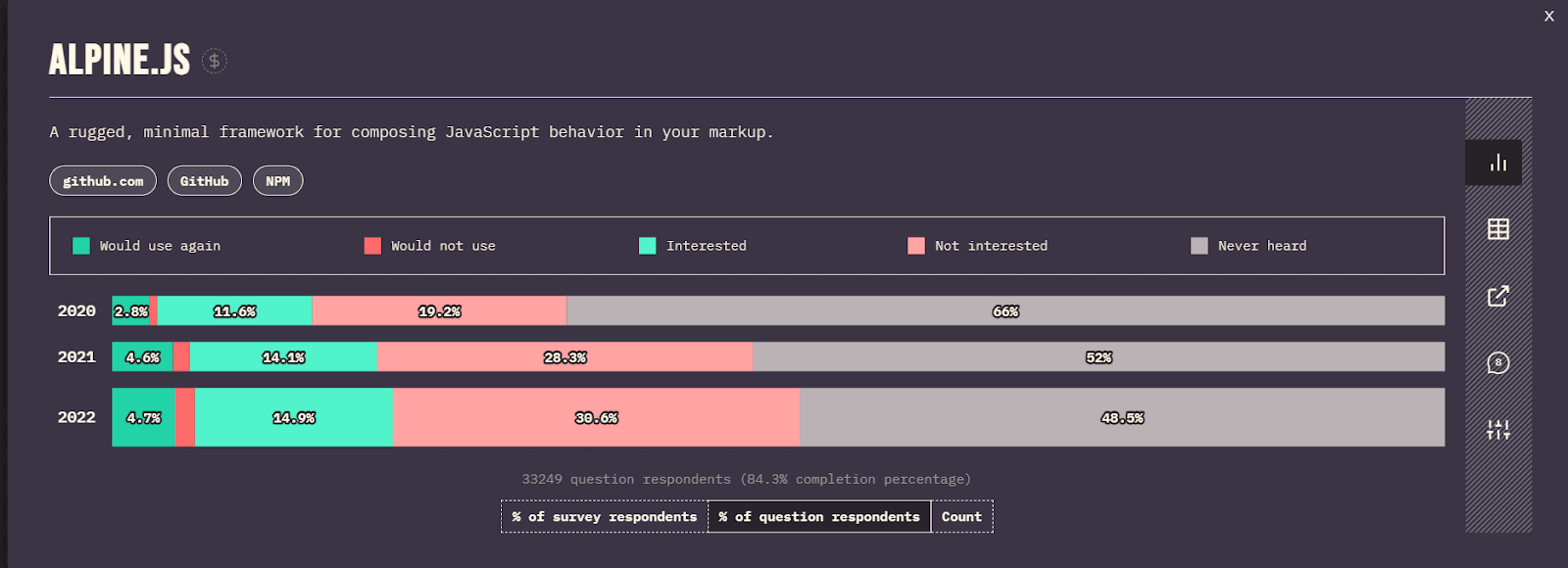Open the NPM link pill
The height and width of the screenshot is (568, 1568).
coord(278,181)
